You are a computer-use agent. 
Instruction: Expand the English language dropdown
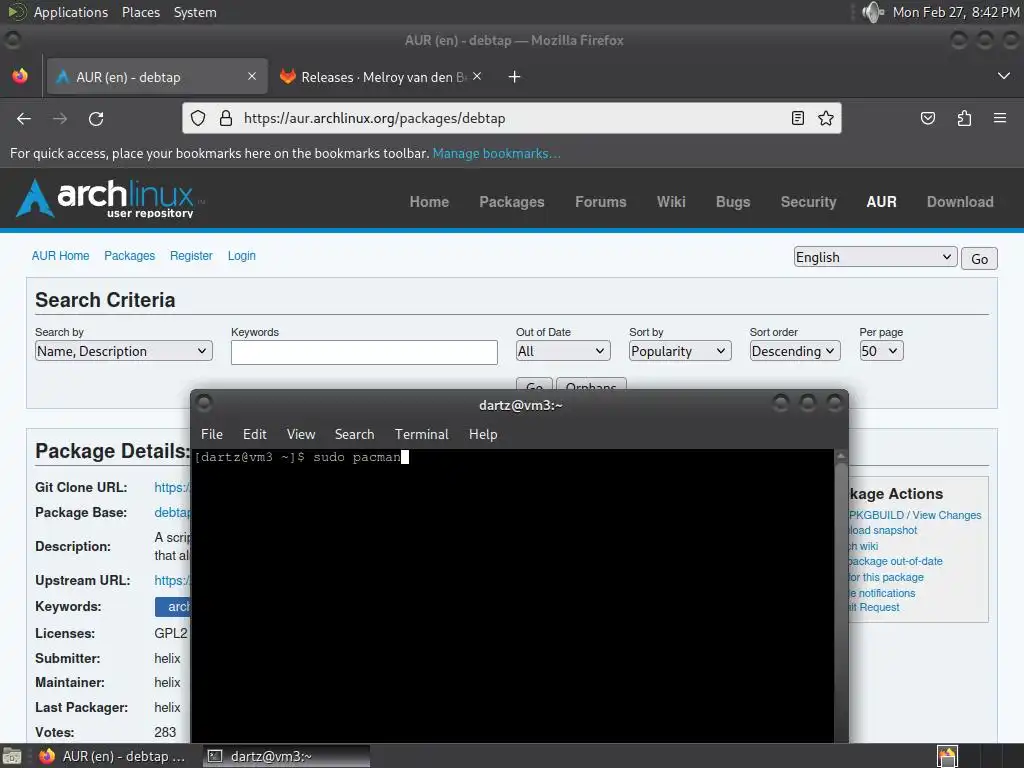tap(875, 257)
